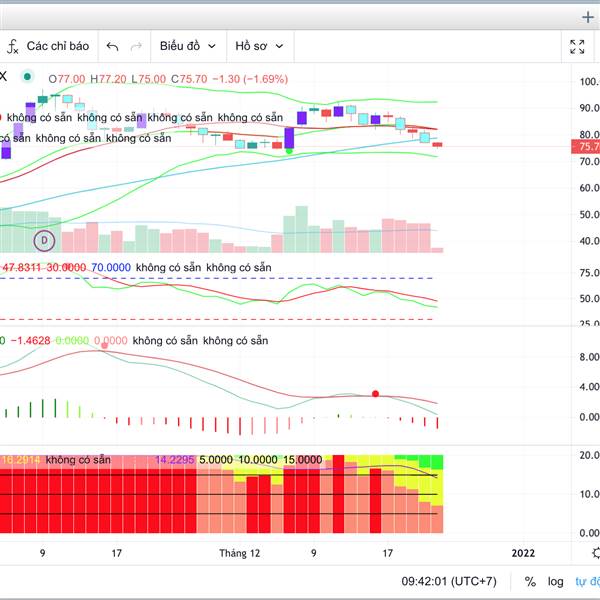Toggle fullscreen chart mode icon
This screenshot has height=600, width=600.
coord(577,47)
